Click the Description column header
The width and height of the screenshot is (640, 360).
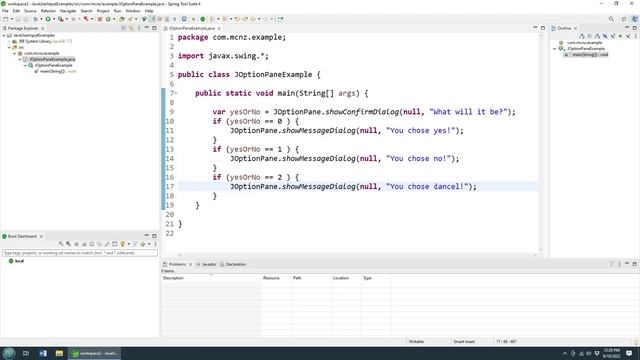(211, 278)
